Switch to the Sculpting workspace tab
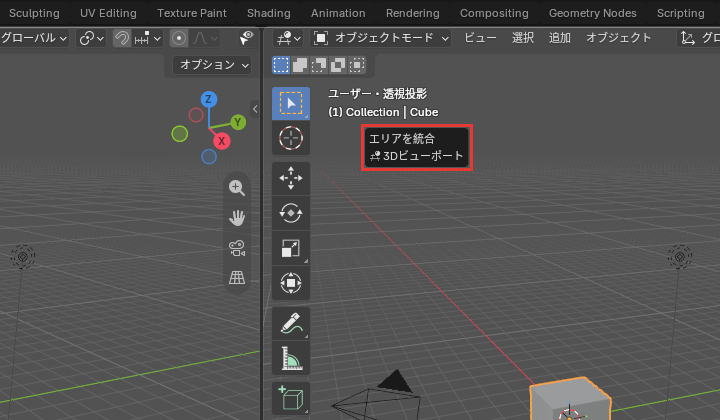720x420 pixels. [x=34, y=13]
